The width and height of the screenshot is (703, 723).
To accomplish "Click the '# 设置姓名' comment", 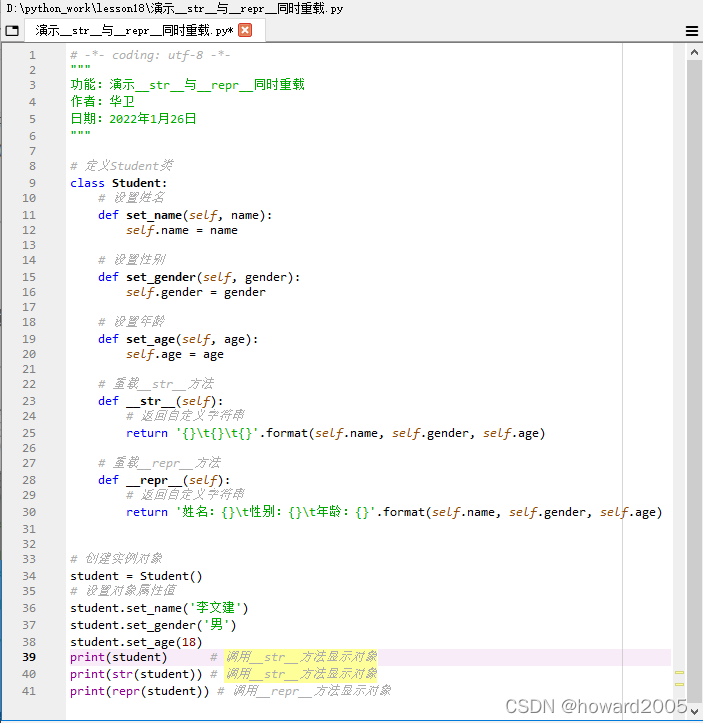I will (x=131, y=198).
